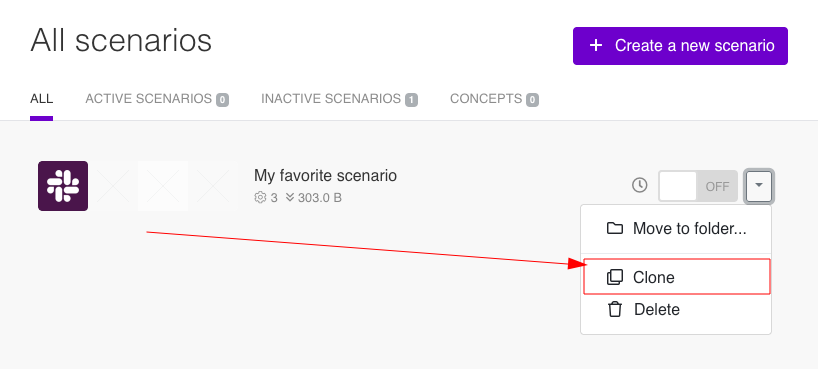Toggle the scenario OFF switch

coord(697,186)
